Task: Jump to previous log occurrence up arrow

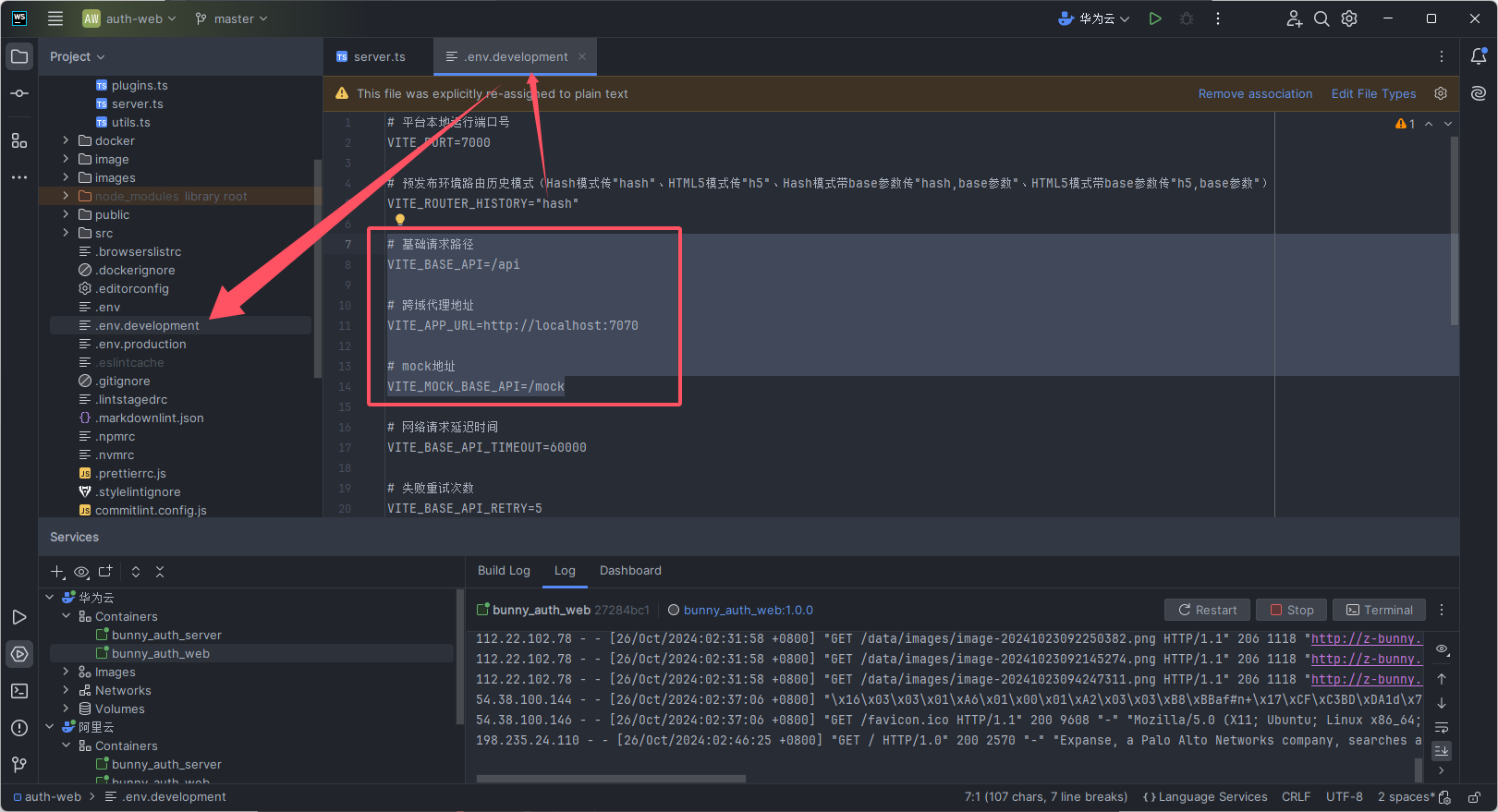Action: click(1442, 679)
